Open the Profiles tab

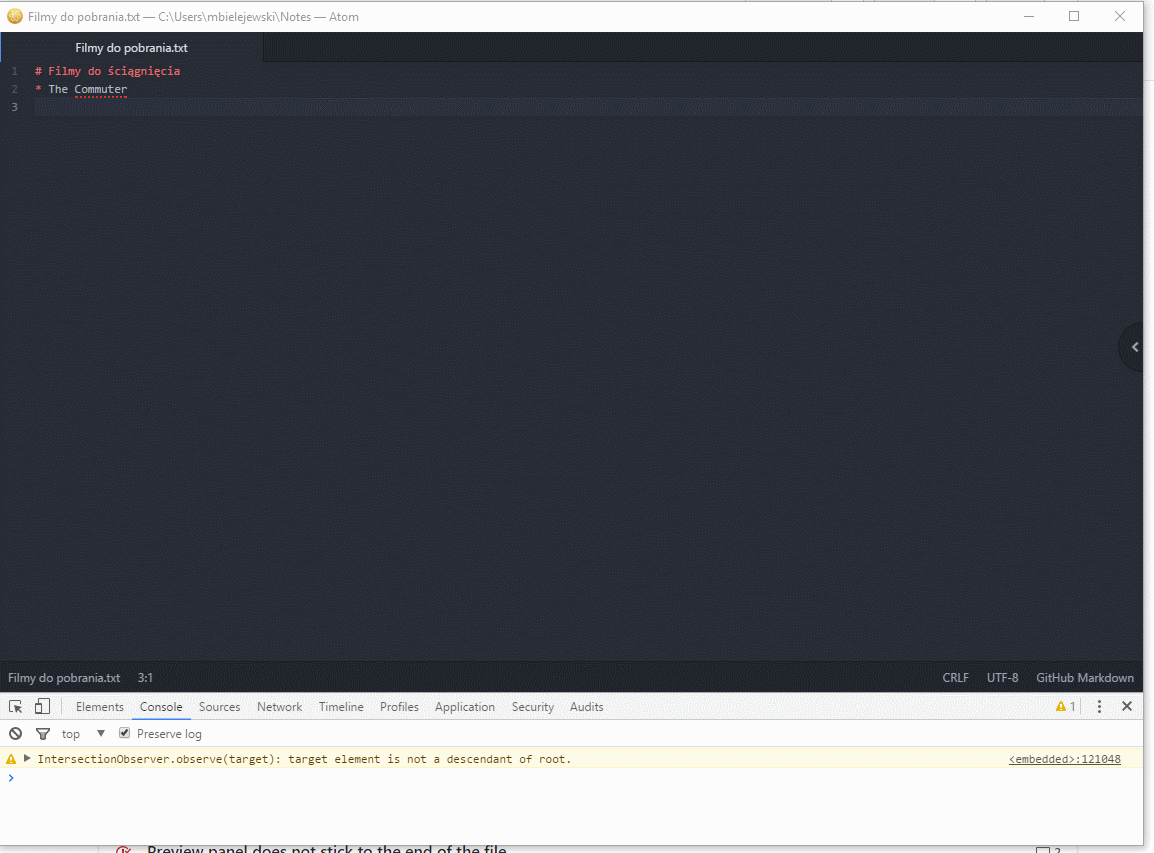pos(399,707)
